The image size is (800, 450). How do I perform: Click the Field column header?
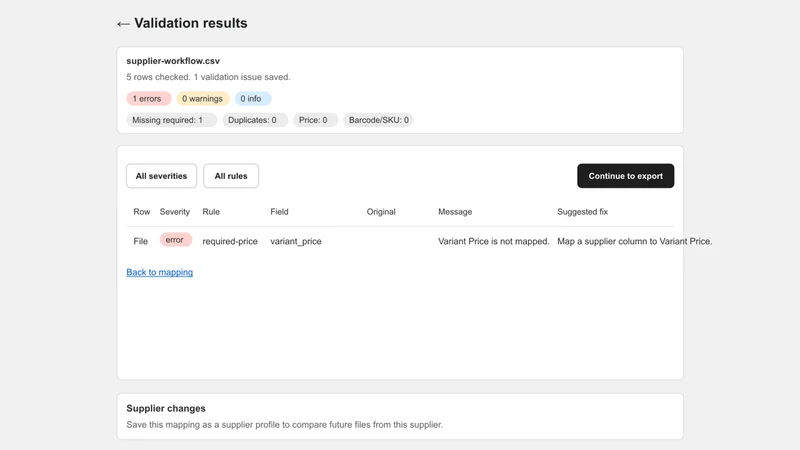[279, 212]
